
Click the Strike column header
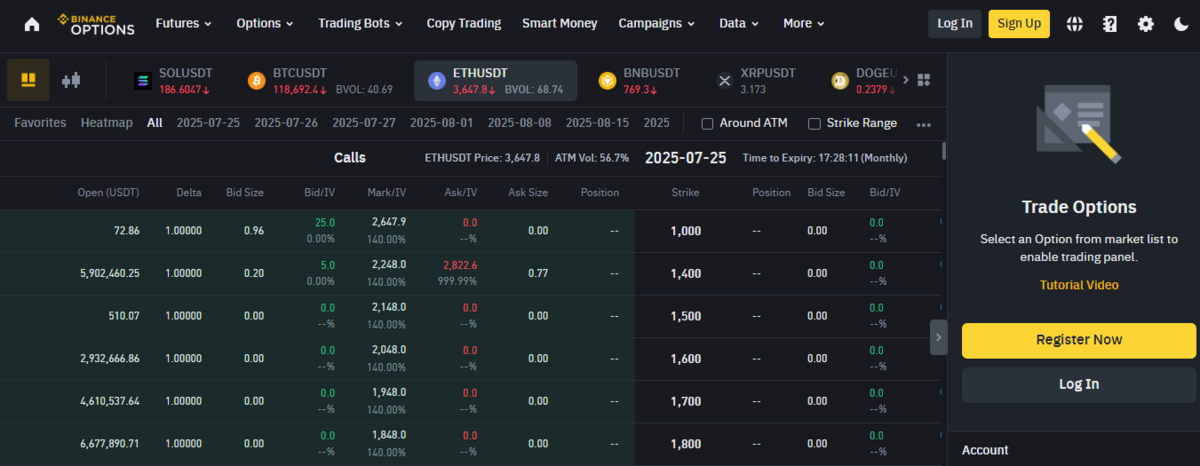685,192
